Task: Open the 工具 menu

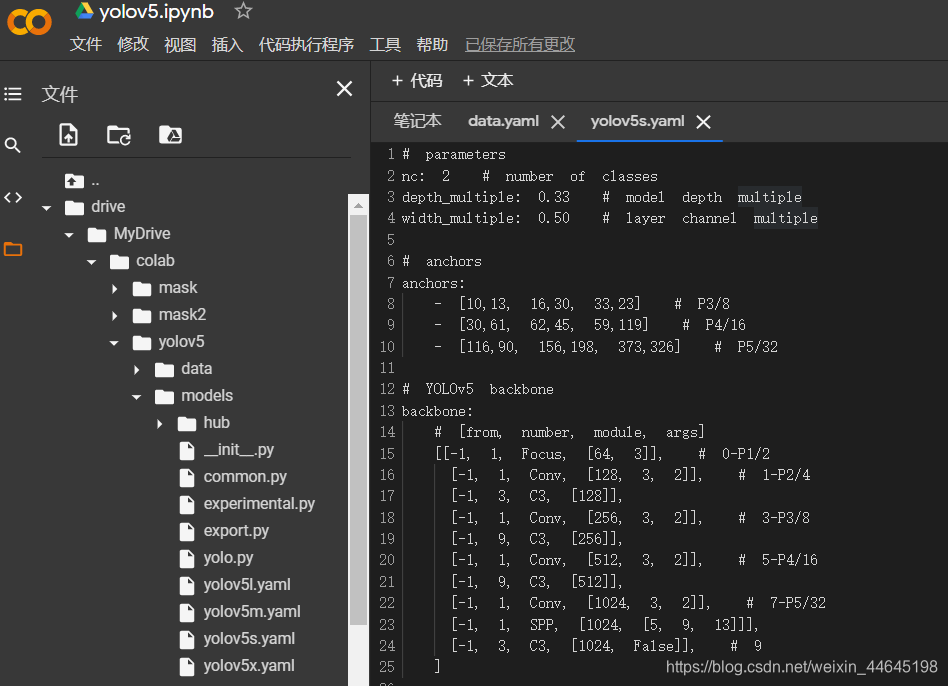Action: pos(385,45)
